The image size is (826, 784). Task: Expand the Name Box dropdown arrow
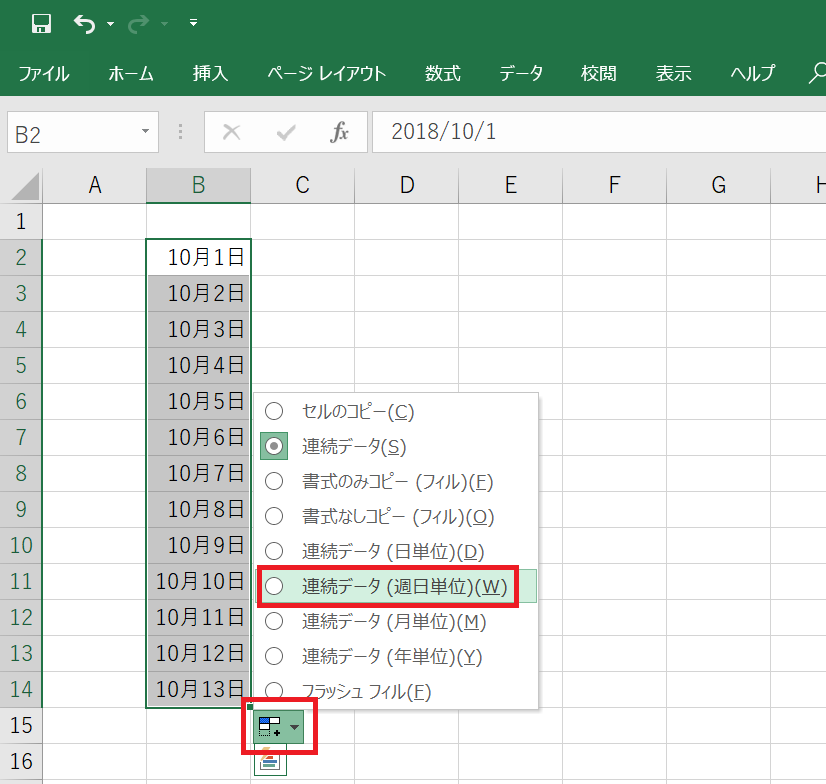click(x=146, y=132)
